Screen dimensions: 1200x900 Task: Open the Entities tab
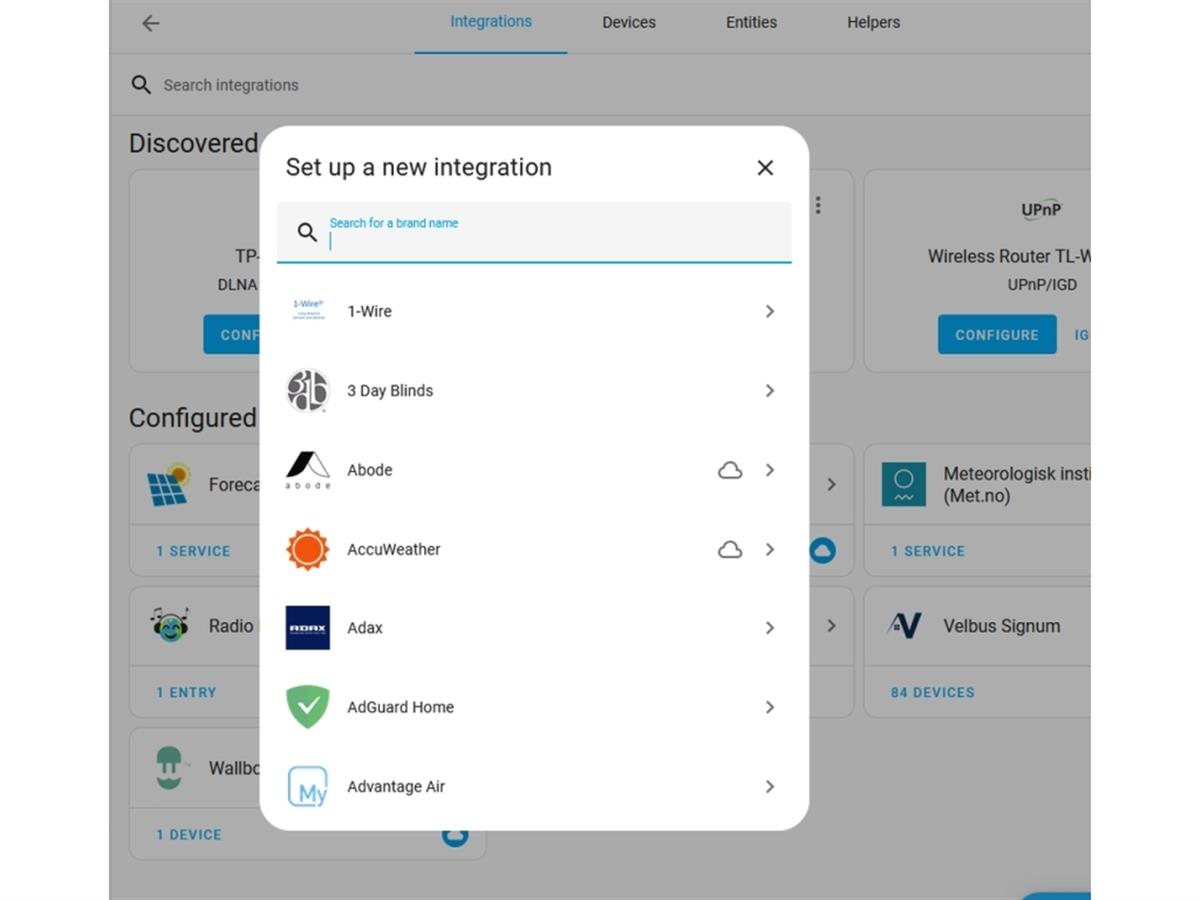pos(751,22)
